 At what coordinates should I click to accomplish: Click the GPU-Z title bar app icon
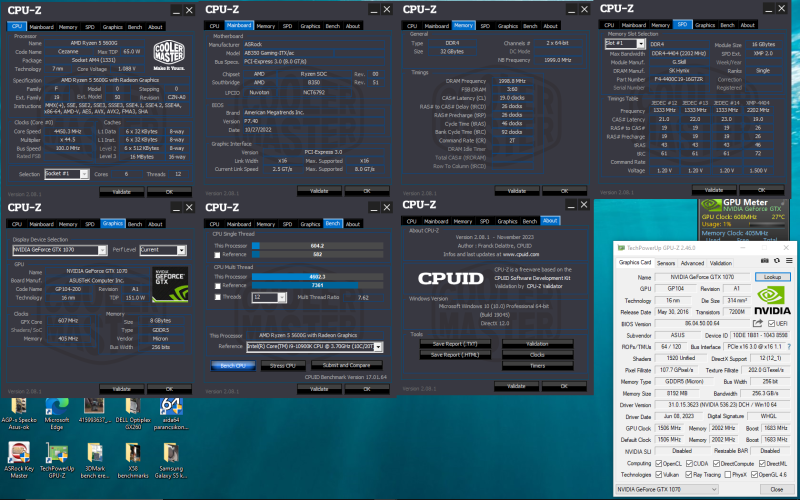621,248
